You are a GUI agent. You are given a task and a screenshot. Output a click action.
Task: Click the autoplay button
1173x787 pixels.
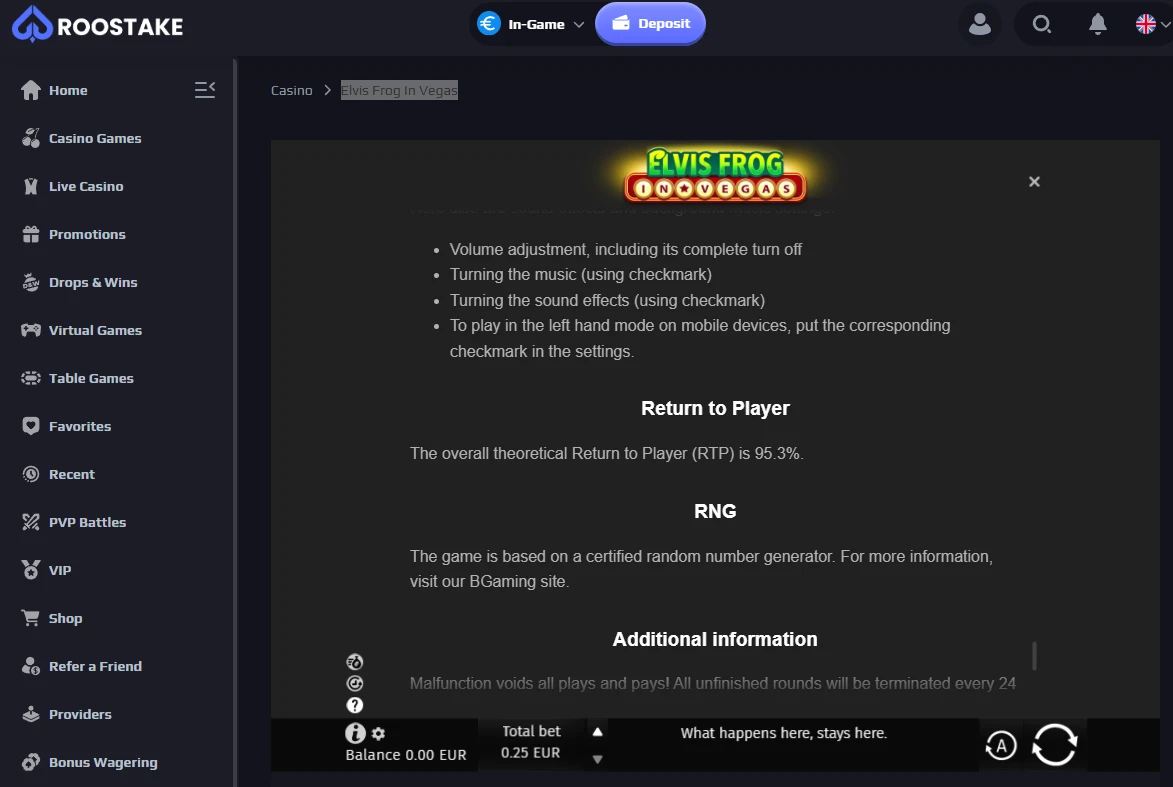[x=1001, y=745]
